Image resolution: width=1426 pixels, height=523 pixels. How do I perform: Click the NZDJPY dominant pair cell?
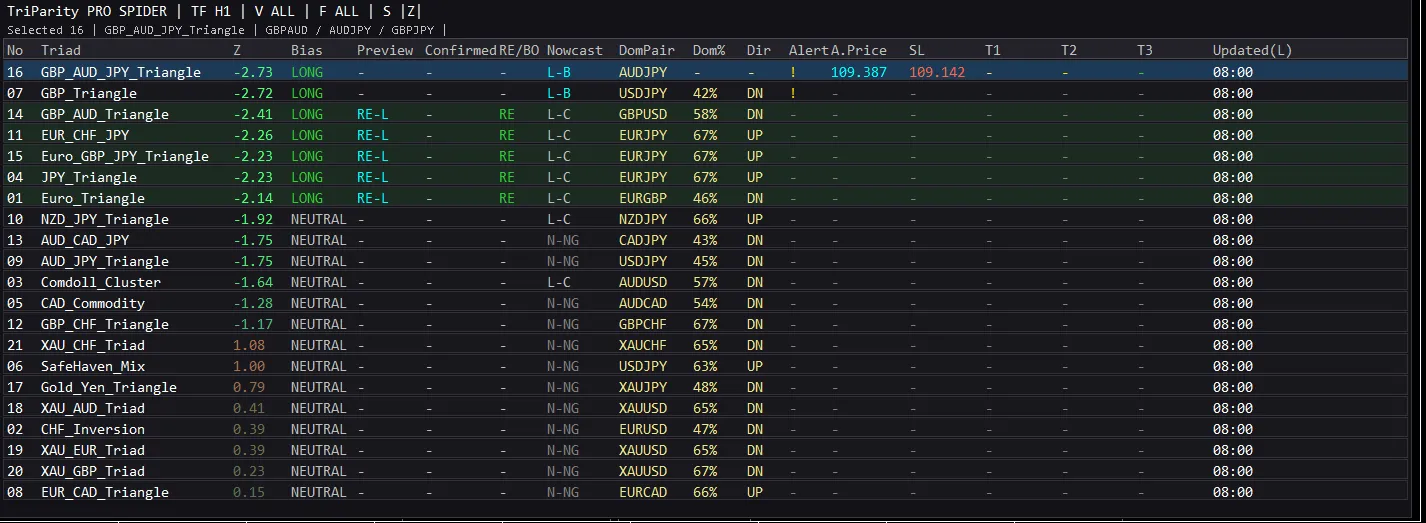click(x=643, y=219)
